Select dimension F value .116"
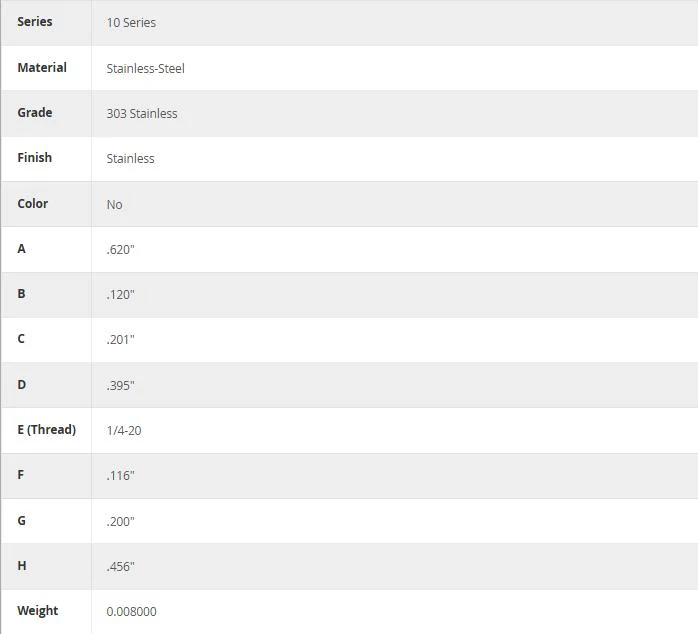698x634 pixels. (x=120, y=476)
